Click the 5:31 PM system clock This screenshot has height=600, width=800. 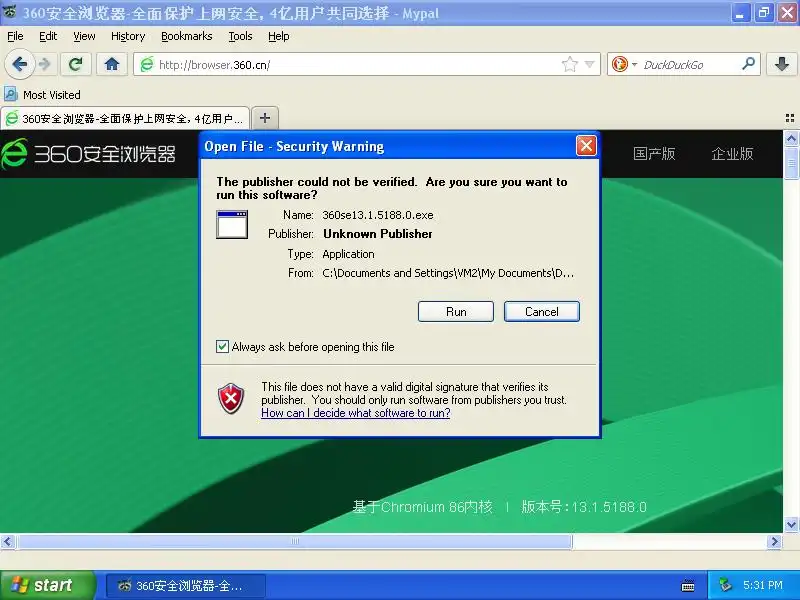[763, 585]
